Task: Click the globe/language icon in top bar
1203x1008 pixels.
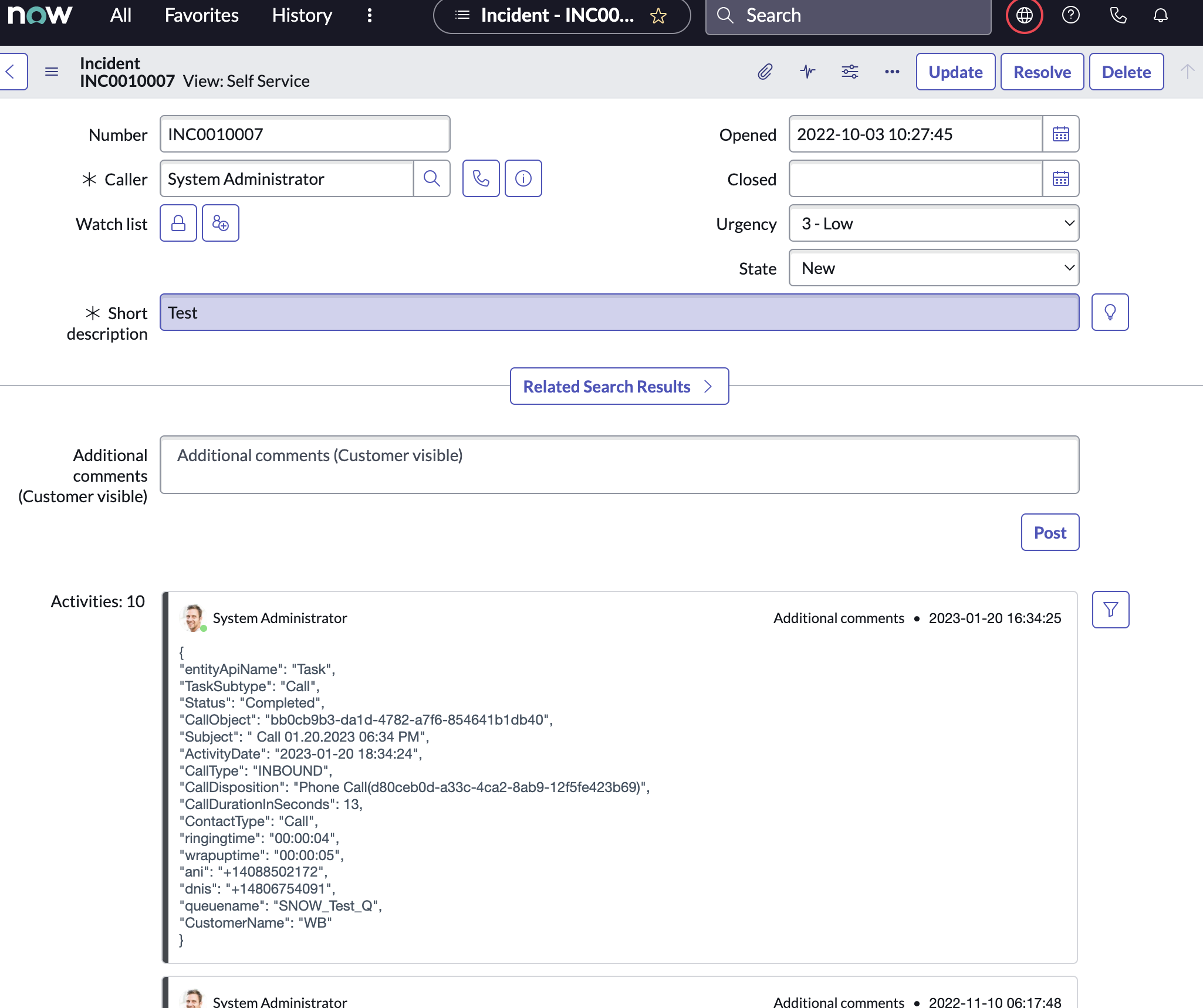Action: (1024, 15)
